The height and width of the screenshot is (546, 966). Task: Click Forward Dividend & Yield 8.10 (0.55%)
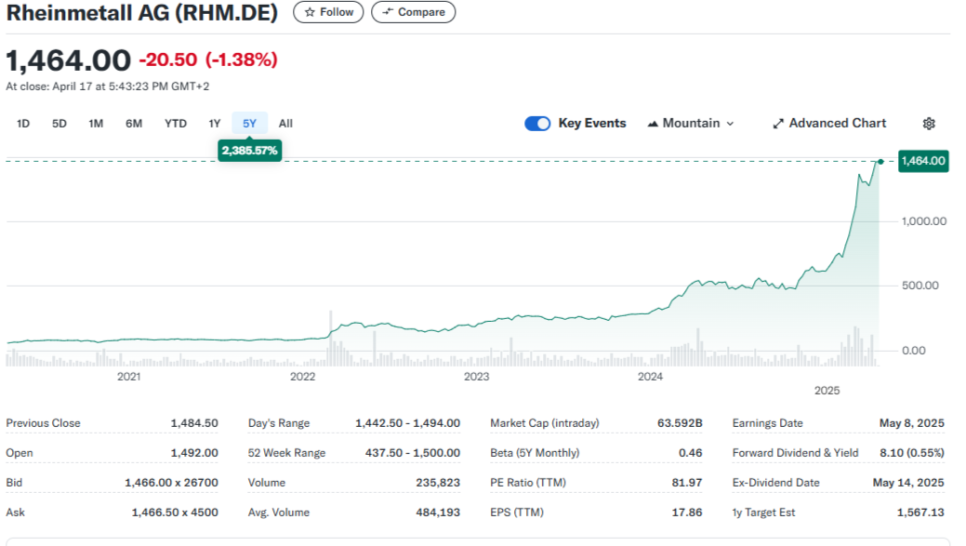[x=912, y=452]
